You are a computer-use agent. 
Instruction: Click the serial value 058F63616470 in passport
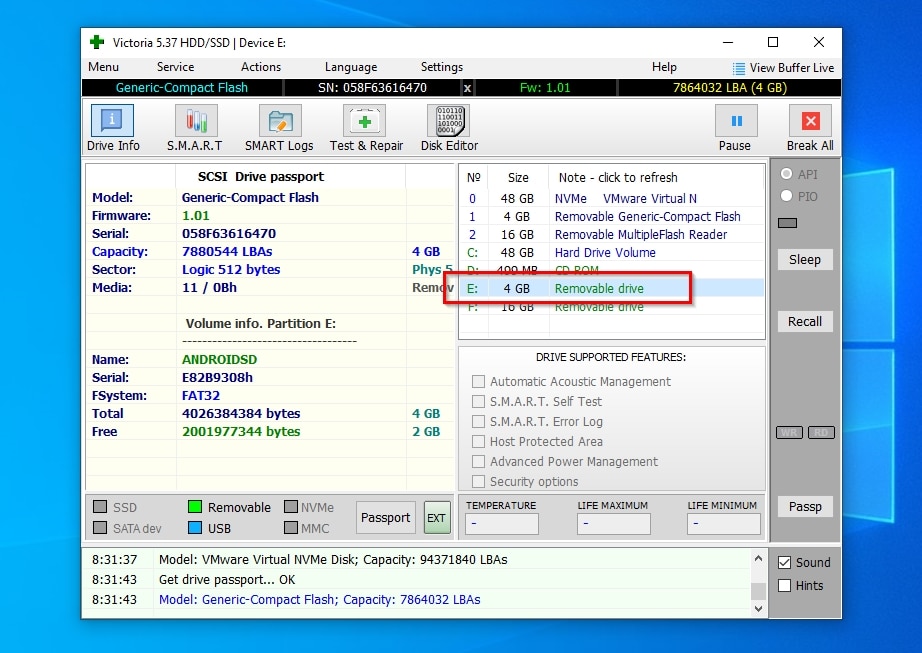click(229, 233)
